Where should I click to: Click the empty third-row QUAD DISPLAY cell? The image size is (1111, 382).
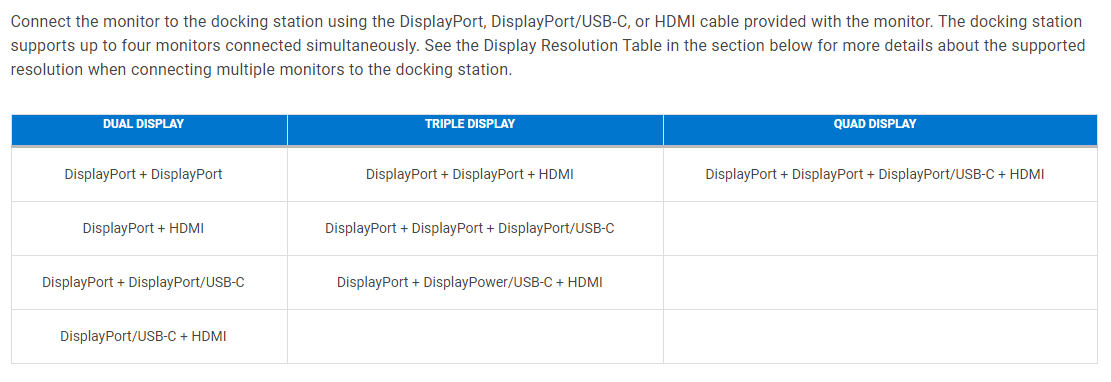click(x=880, y=282)
